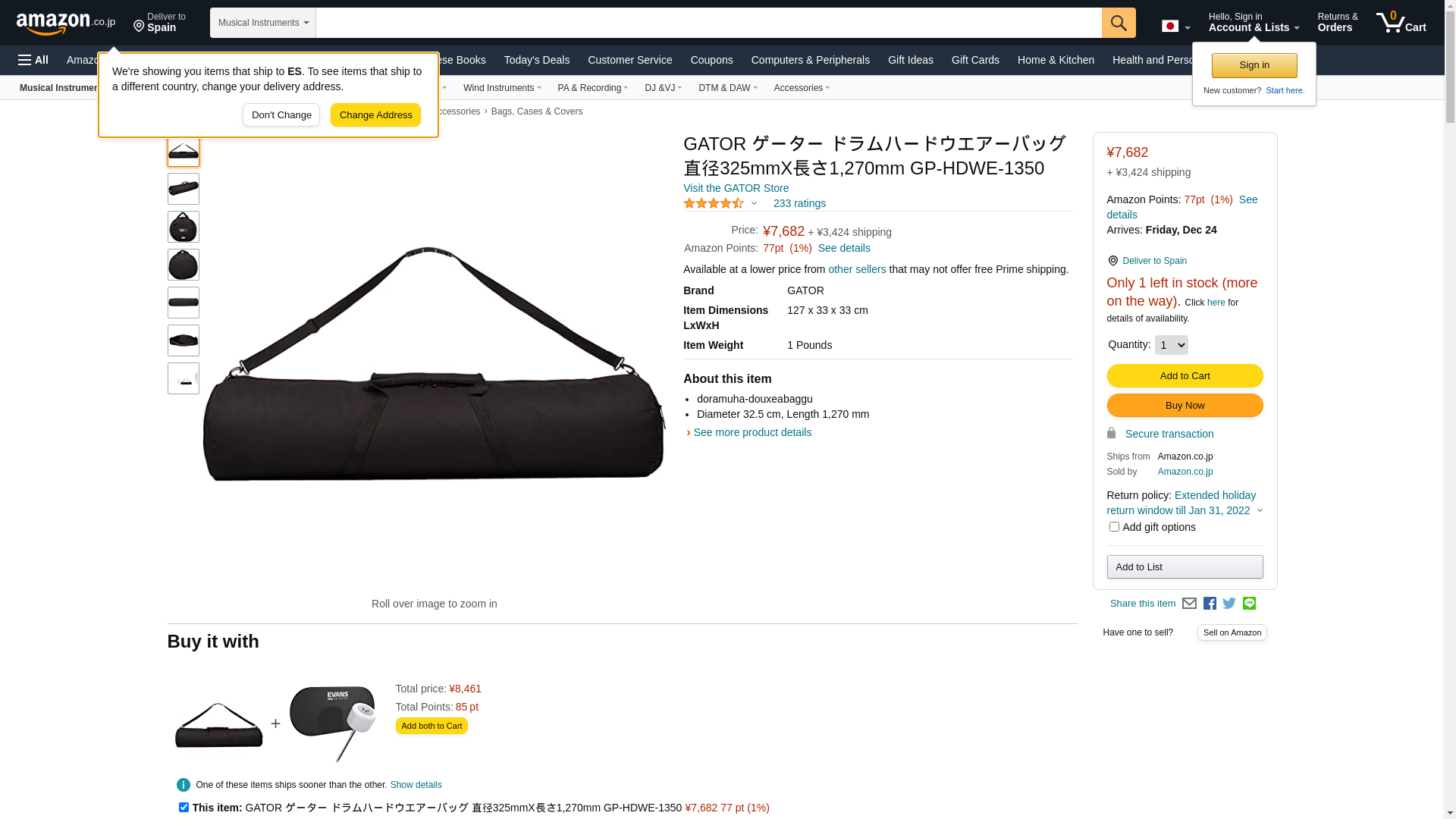Enable Add gift options checkbox
The height and width of the screenshot is (819, 1456).
(x=1114, y=527)
